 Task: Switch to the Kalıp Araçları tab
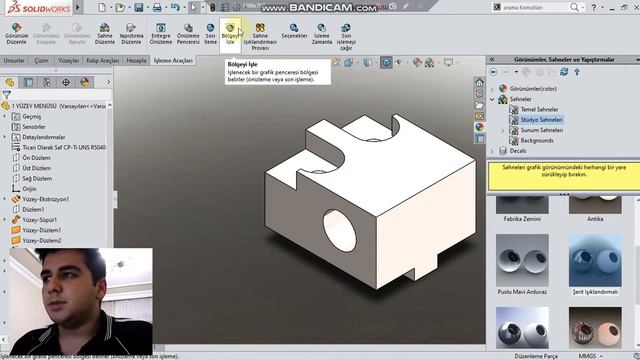pos(102,60)
